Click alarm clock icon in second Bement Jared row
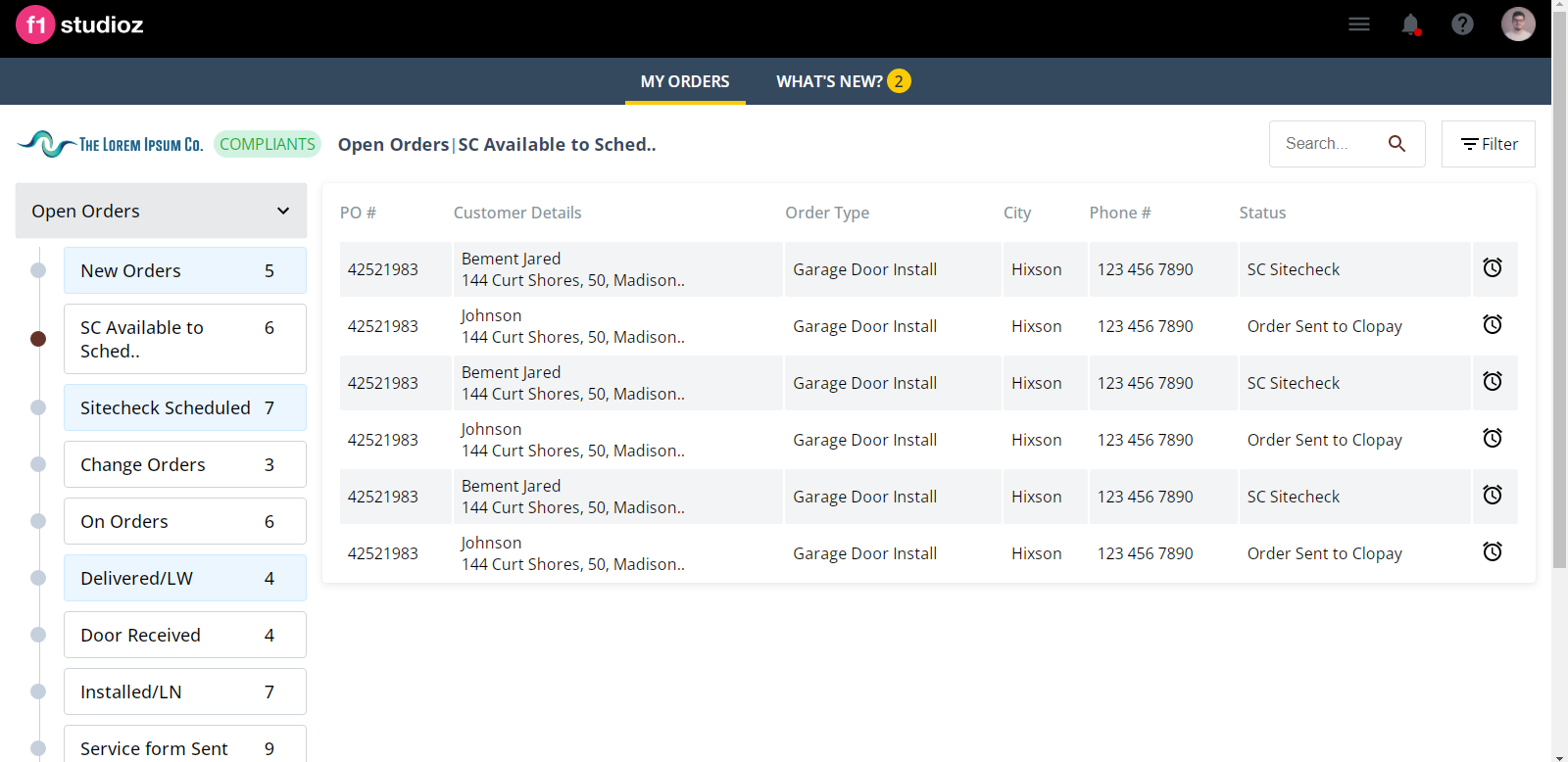Image resolution: width=1568 pixels, height=762 pixels. click(x=1493, y=381)
